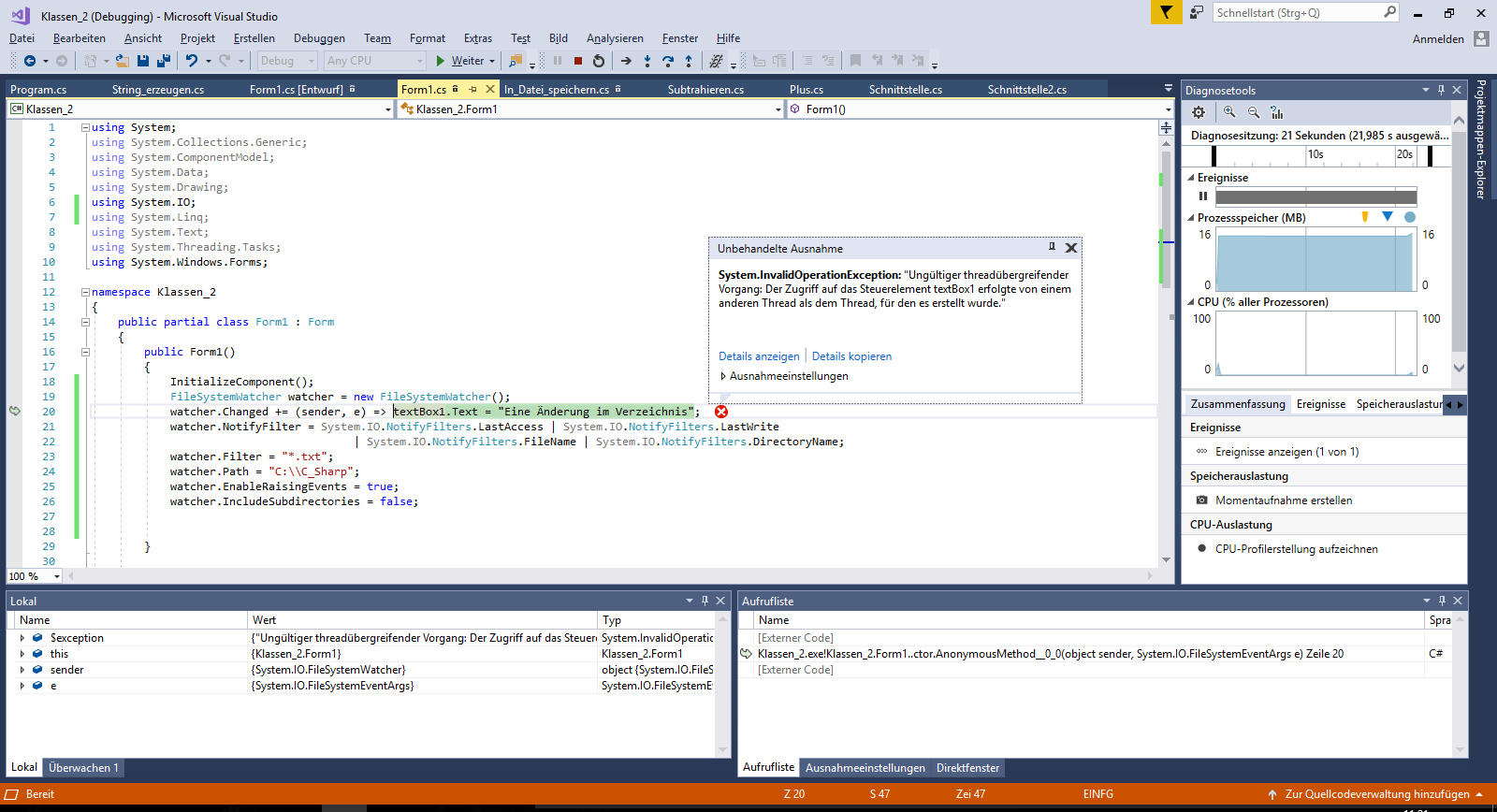This screenshot has height=812, width=1497.
Task: Open the Projekt menu
Action: [x=197, y=38]
